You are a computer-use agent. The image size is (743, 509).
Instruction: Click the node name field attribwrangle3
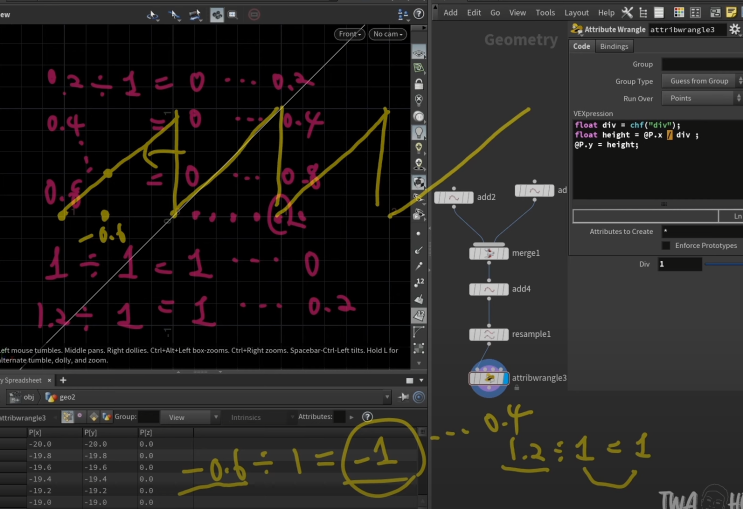click(x=687, y=29)
